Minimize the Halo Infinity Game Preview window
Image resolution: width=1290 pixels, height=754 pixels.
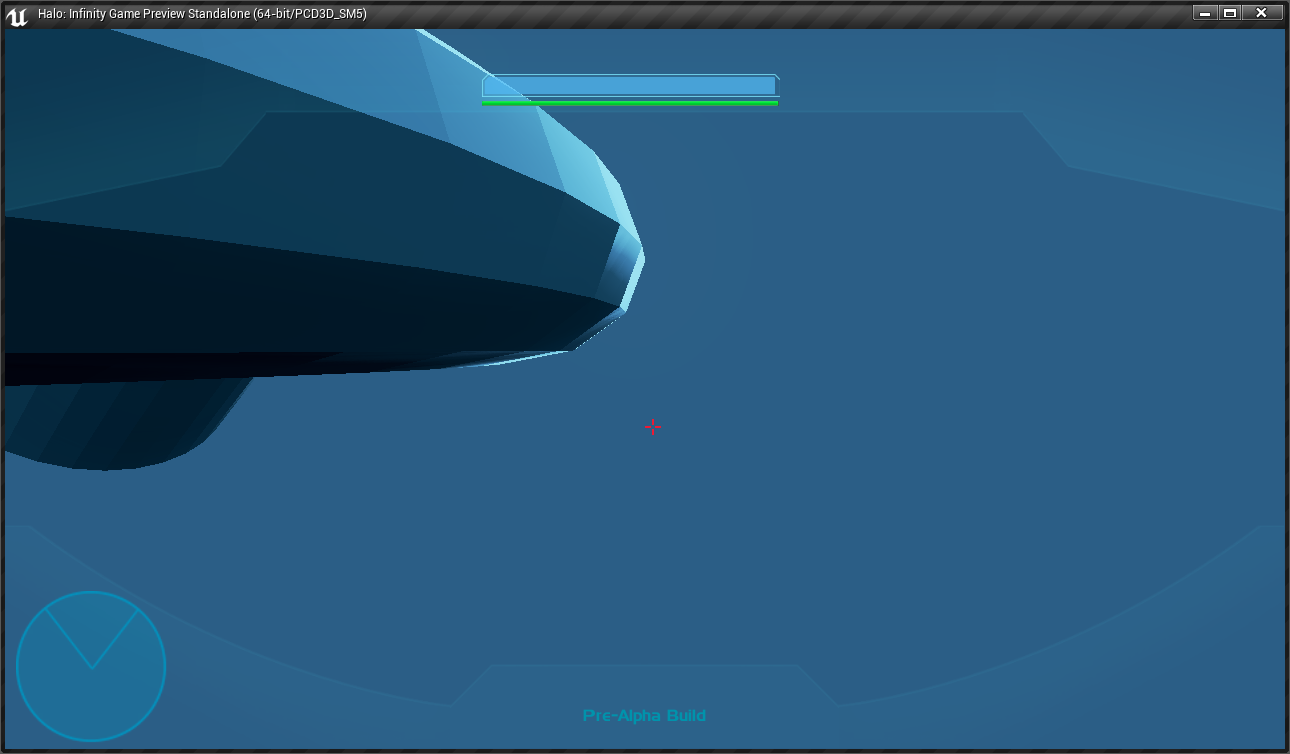click(1206, 13)
